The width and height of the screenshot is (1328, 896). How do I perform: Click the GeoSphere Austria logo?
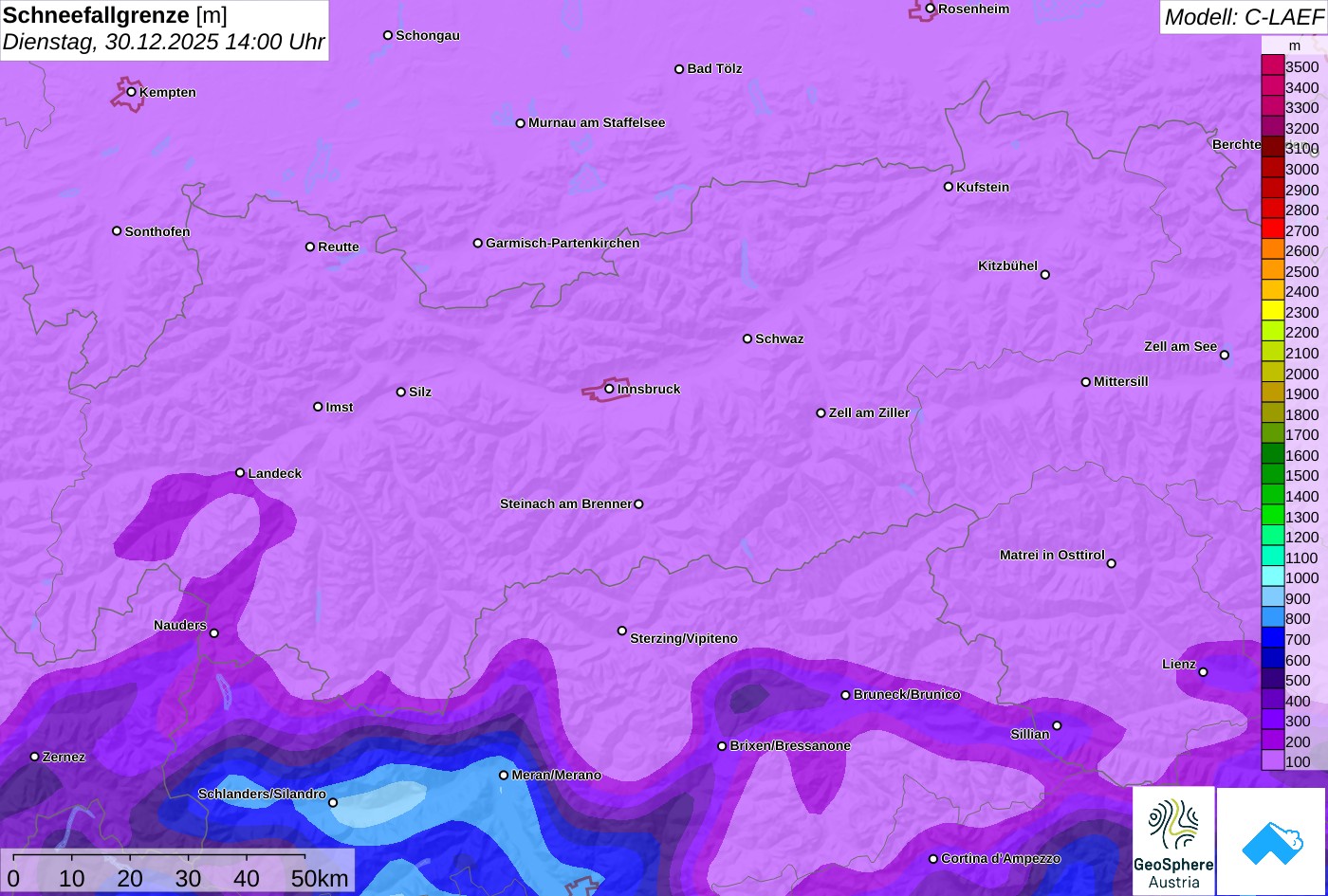pyautogui.click(x=1173, y=841)
